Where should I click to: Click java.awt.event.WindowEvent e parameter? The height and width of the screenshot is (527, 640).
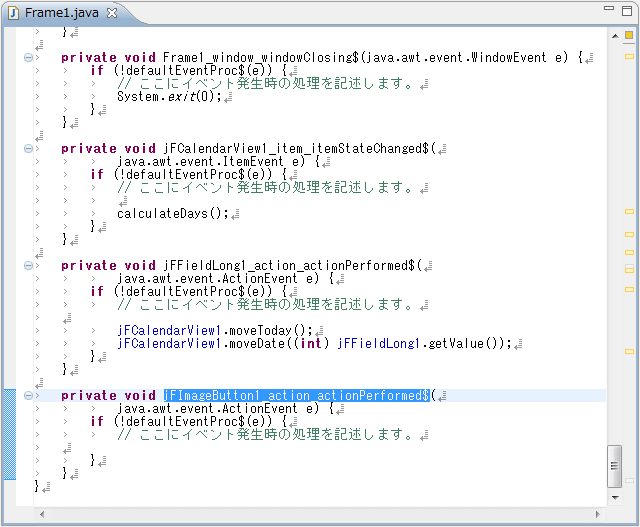[465, 58]
